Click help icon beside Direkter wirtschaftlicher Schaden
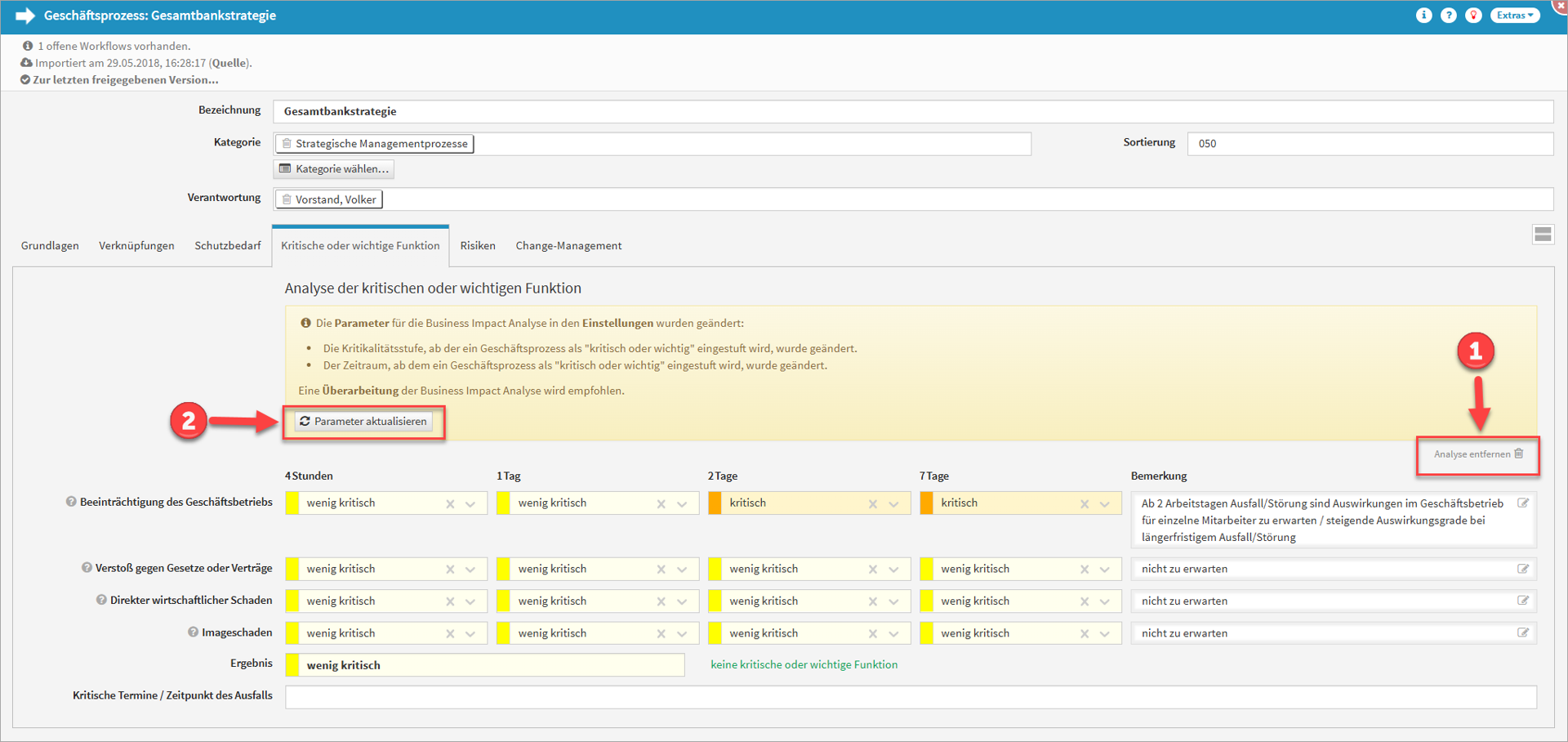Image resolution: width=1568 pixels, height=742 pixels. (x=101, y=600)
